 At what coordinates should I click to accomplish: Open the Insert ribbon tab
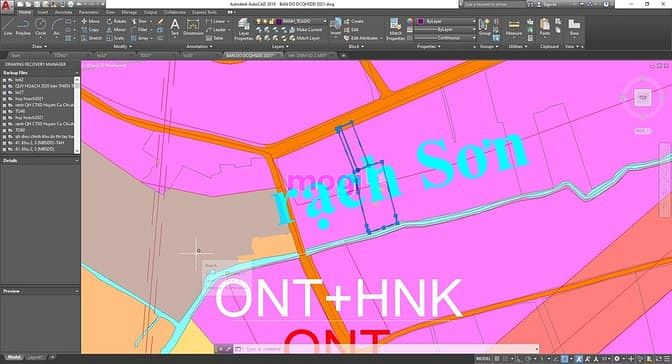point(43,12)
